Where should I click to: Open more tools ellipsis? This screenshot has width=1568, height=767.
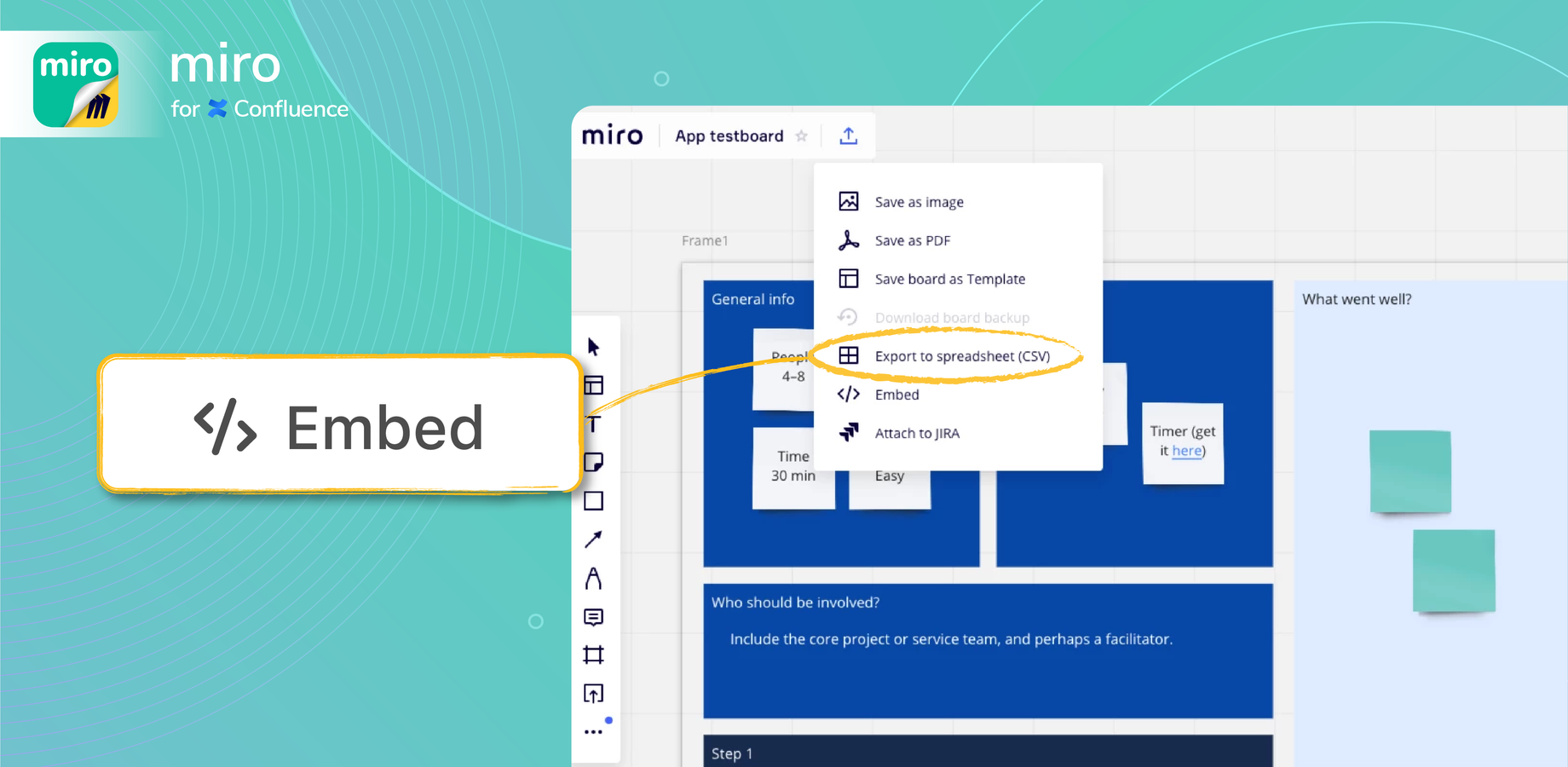[x=594, y=731]
